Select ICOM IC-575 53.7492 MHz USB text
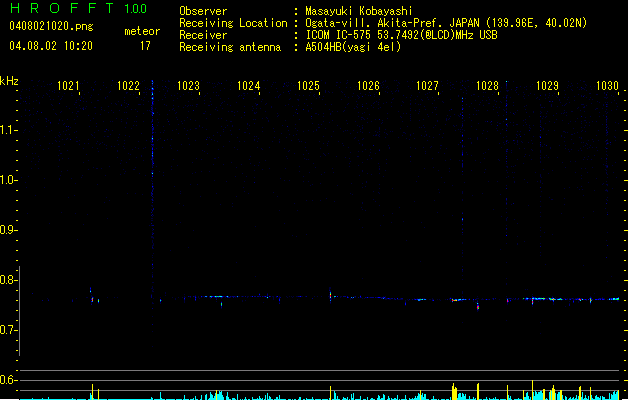The height and width of the screenshot is (400, 629). point(402,35)
